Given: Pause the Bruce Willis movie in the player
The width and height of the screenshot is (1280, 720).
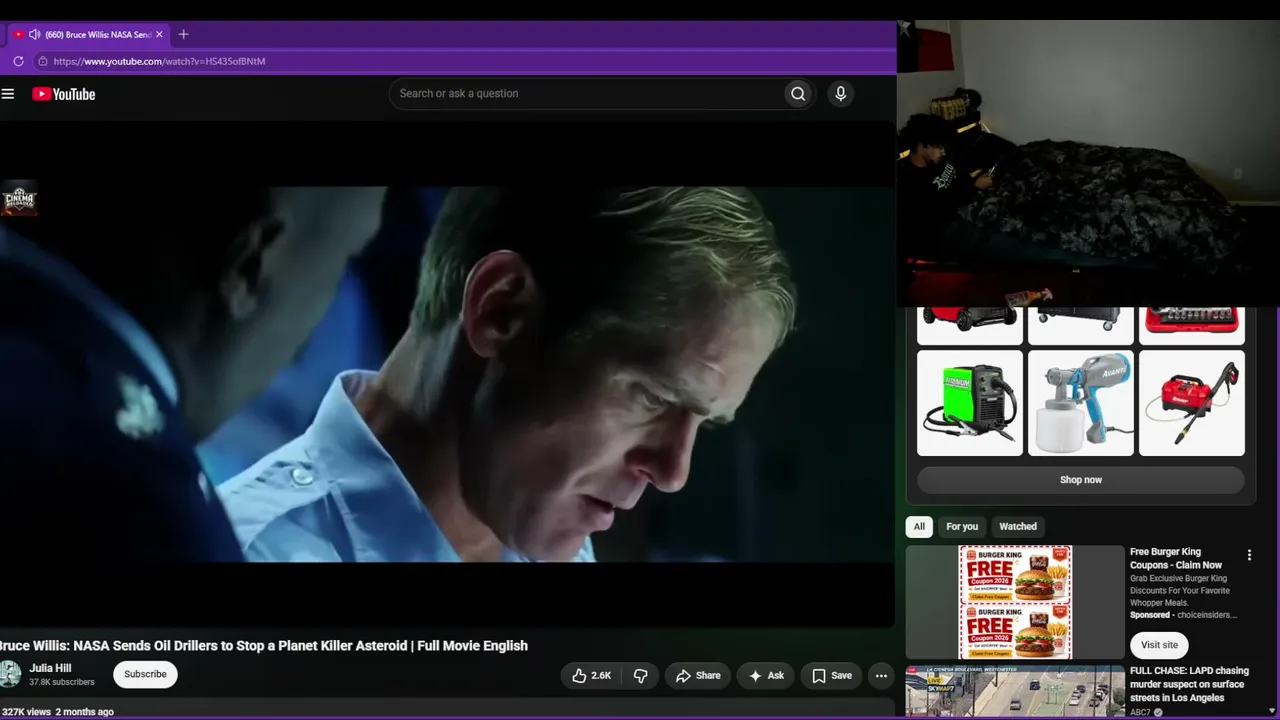Looking at the screenshot, I should pyautogui.click(x=447, y=374).
